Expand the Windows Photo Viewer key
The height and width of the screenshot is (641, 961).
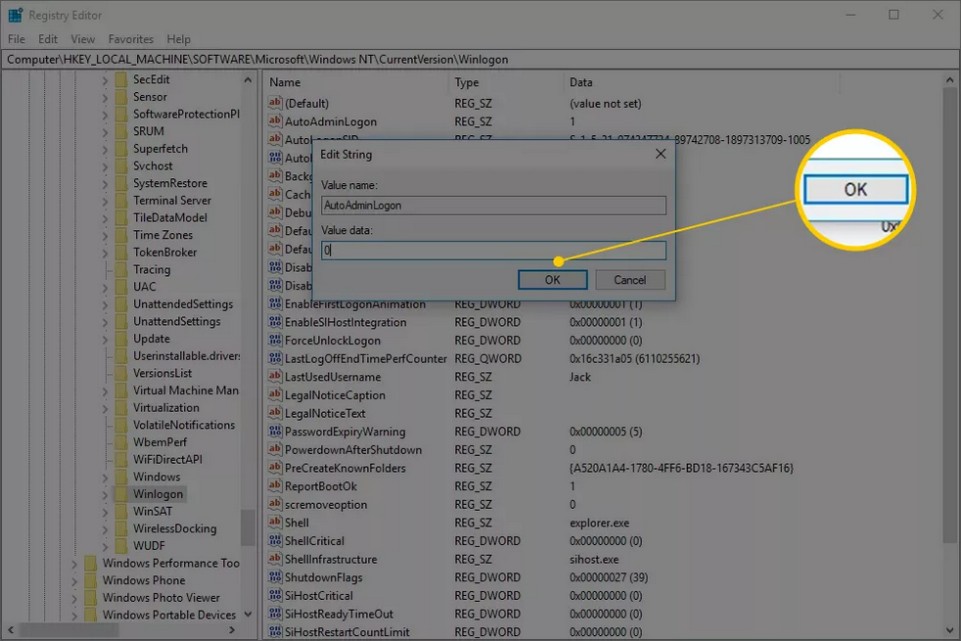[x=74, y=597]
